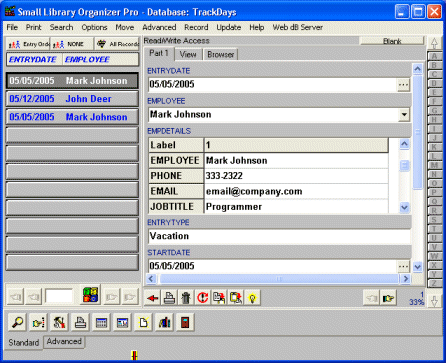Click the pointing hand icon beside the magnifier

[x=38, y=322]
